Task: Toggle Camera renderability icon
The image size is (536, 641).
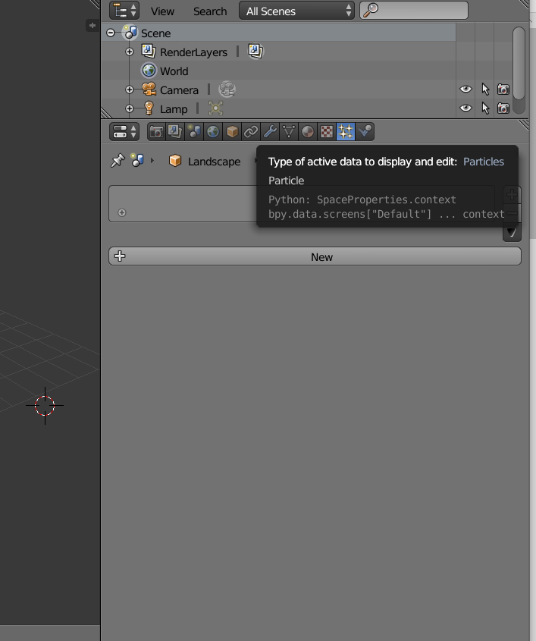Action: coord(503,89)
